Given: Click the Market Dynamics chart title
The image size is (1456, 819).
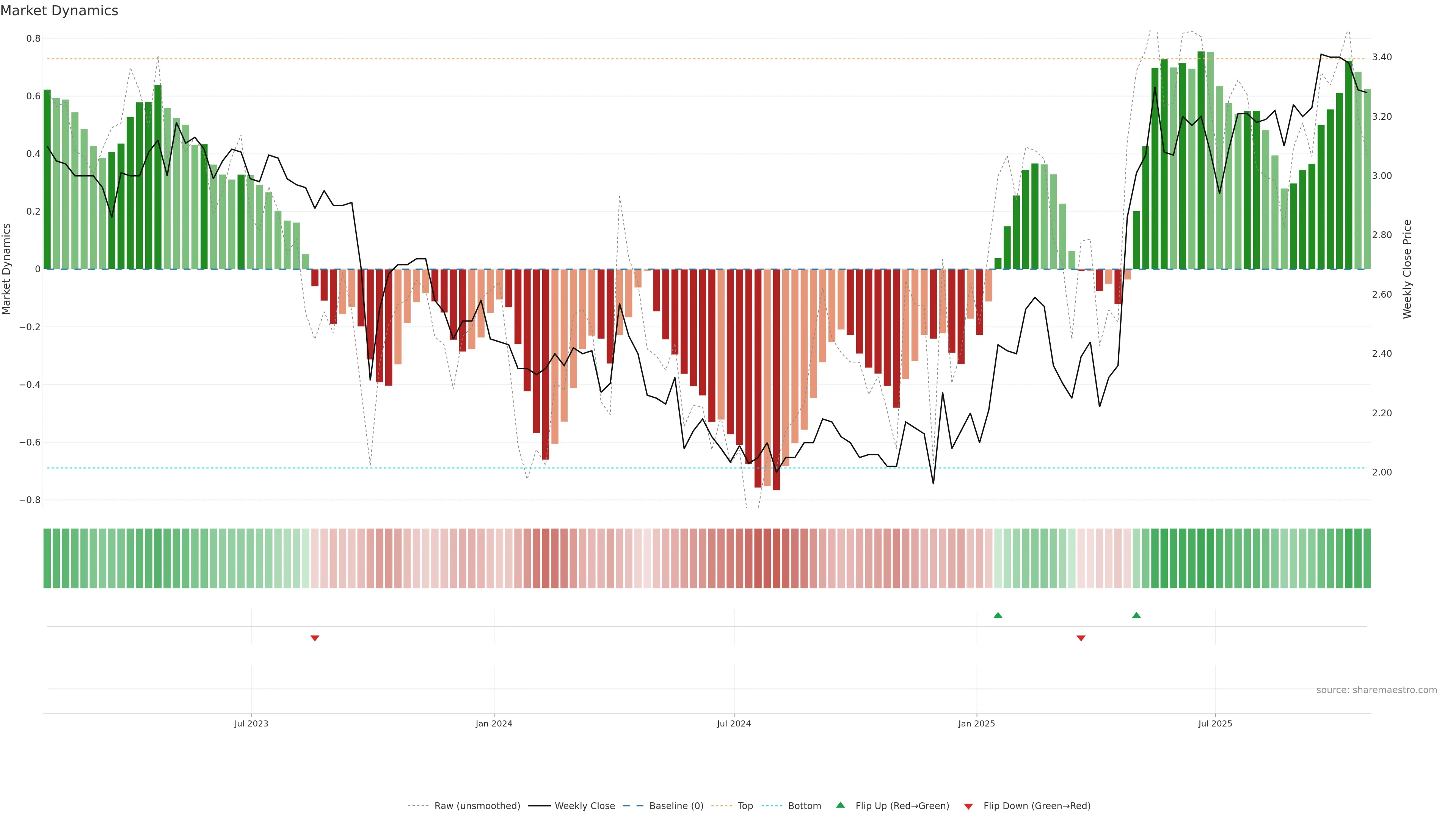Looking at the screenshot, I should [x=60, y=11].
